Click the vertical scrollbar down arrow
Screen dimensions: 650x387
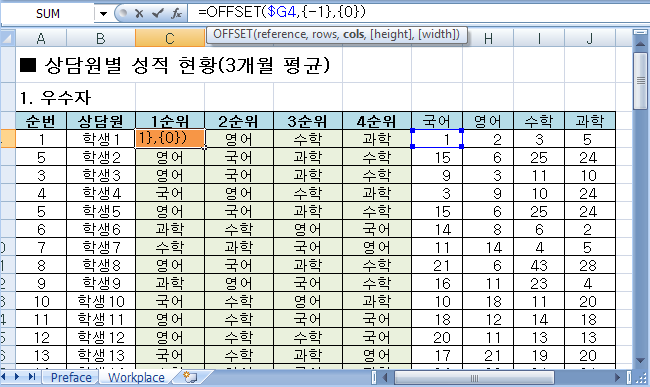point(640,360)
